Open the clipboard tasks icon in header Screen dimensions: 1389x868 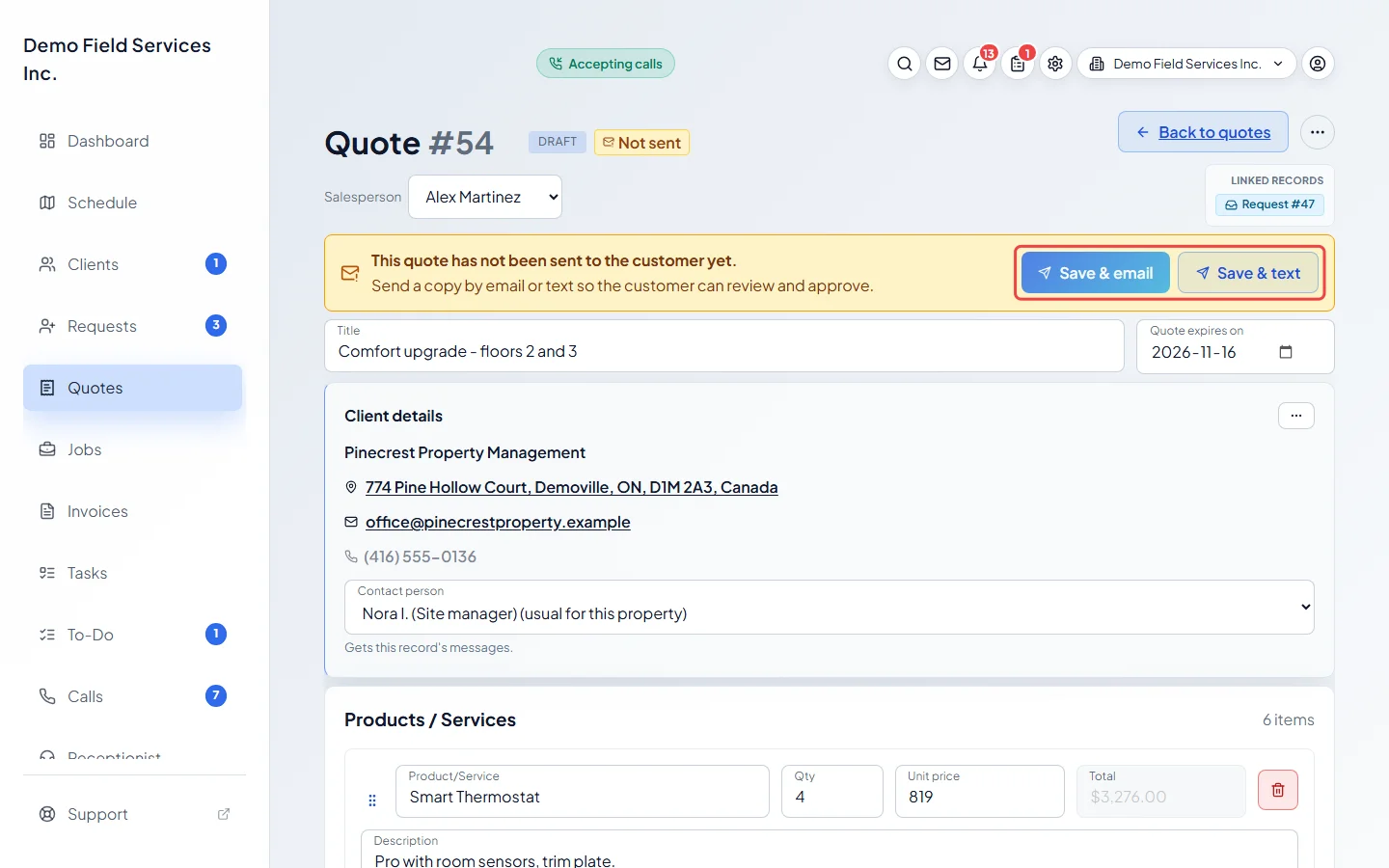pos(1018,64)
